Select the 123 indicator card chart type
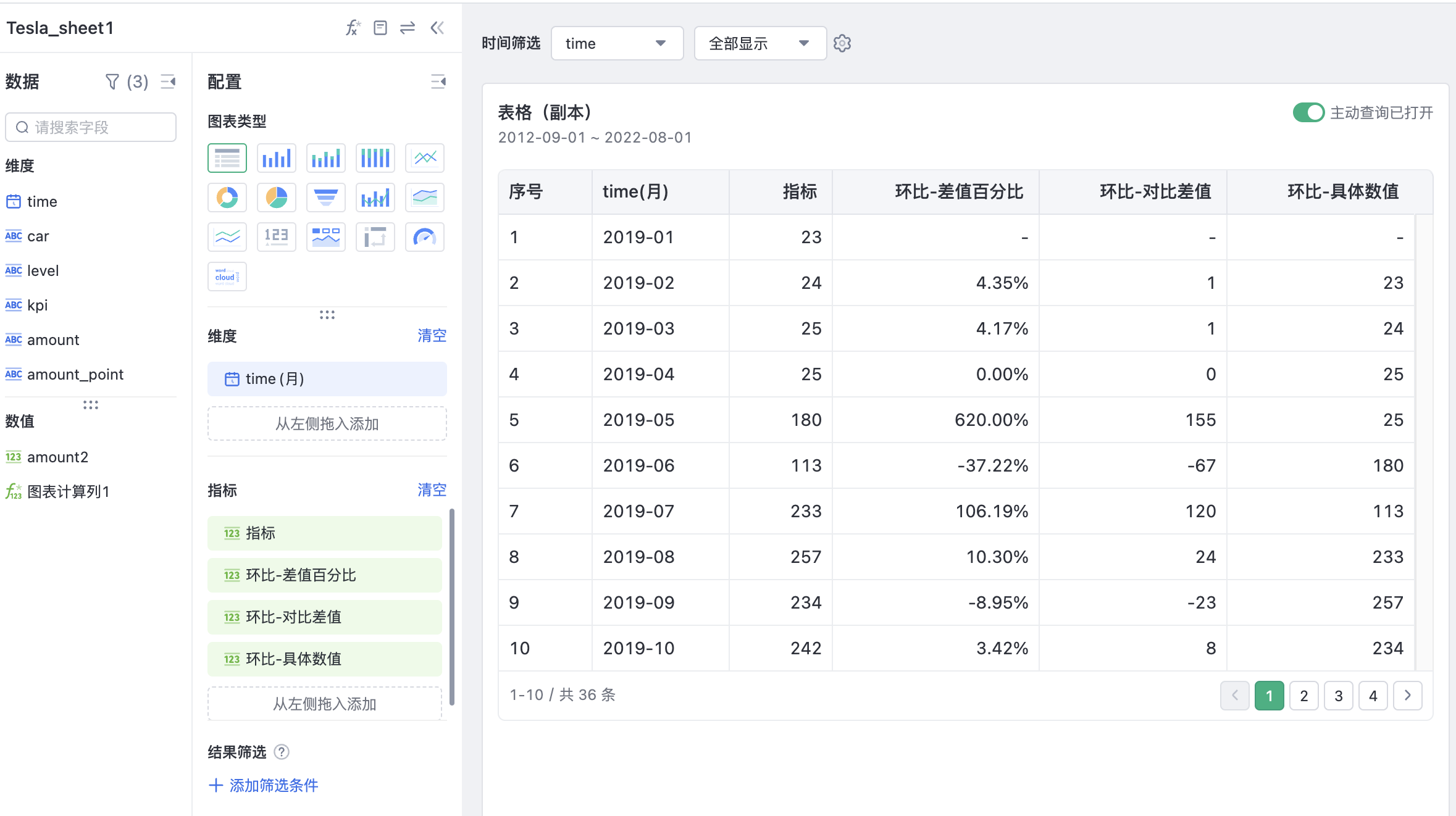The width and height of the screenshot is (1456, 816). [x=276, y=236]
